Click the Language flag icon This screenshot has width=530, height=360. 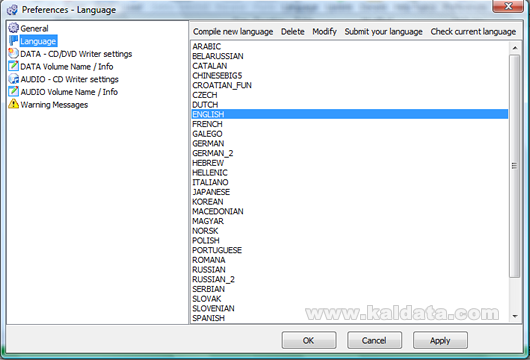point(14,41)
